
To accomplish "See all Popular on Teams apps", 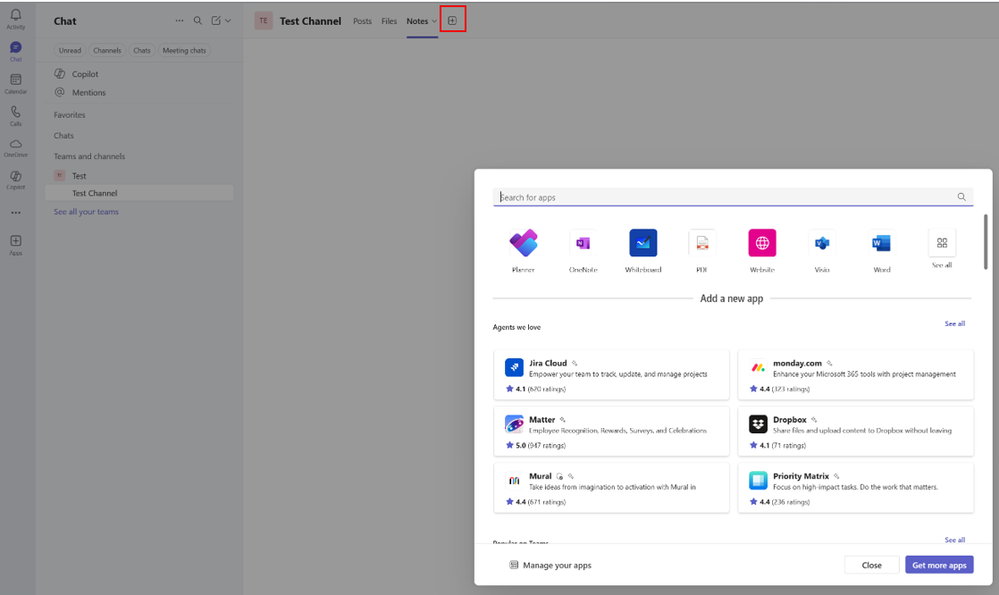I will coord(954,540).
